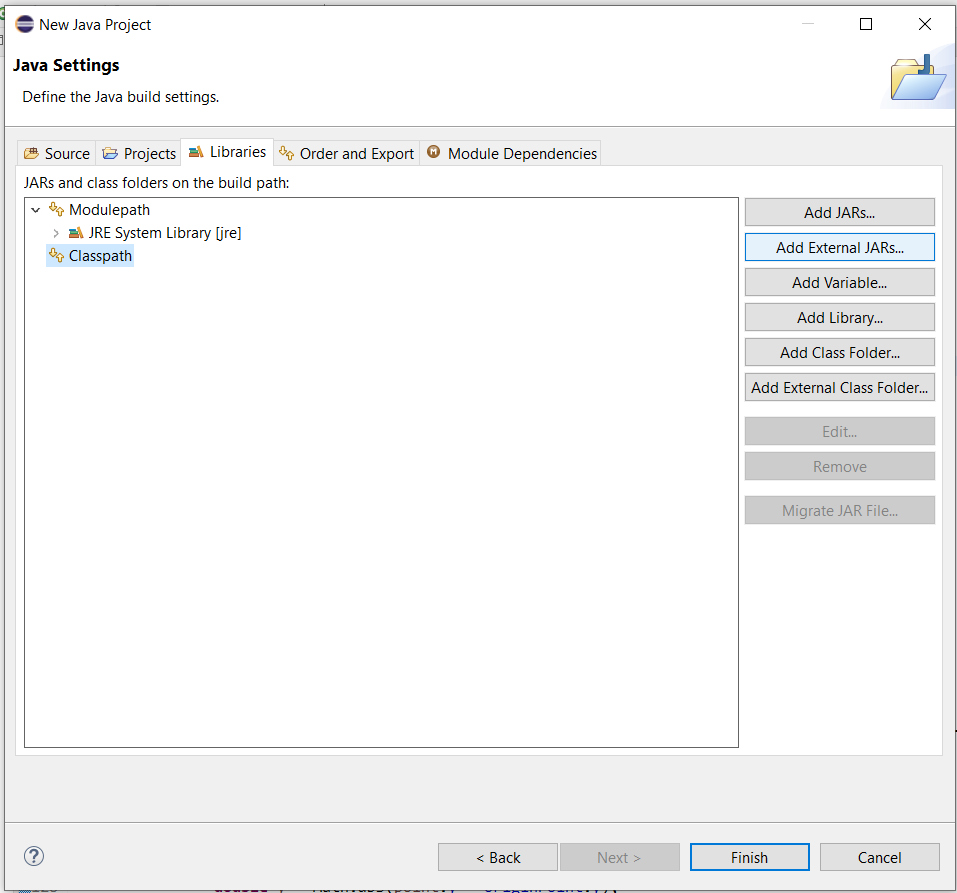Image resolution: width=957 pixels, height=893 pixels.
Task: Click the Source tab folder icon
Action: 32,154
